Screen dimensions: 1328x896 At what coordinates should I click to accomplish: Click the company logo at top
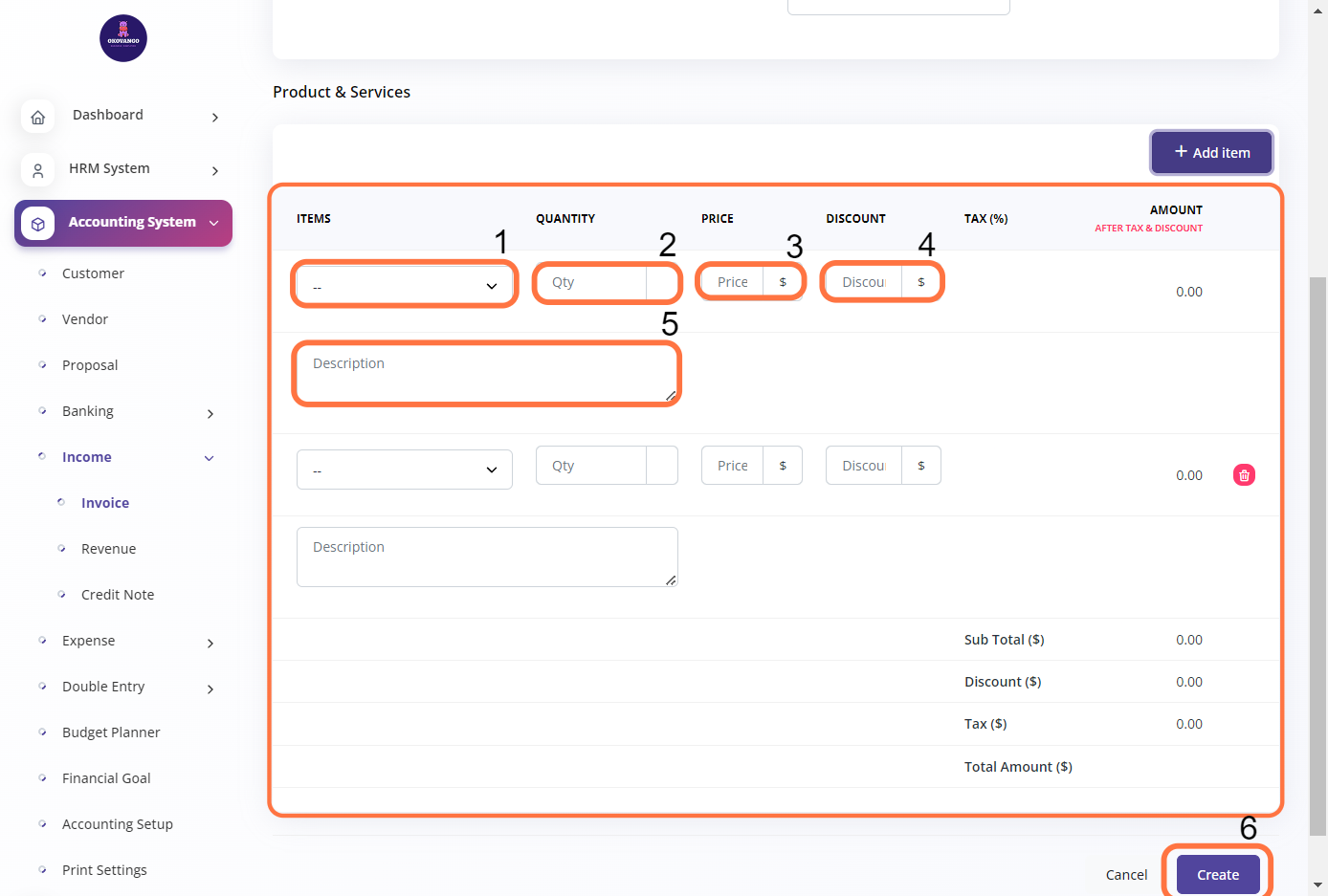123,38
